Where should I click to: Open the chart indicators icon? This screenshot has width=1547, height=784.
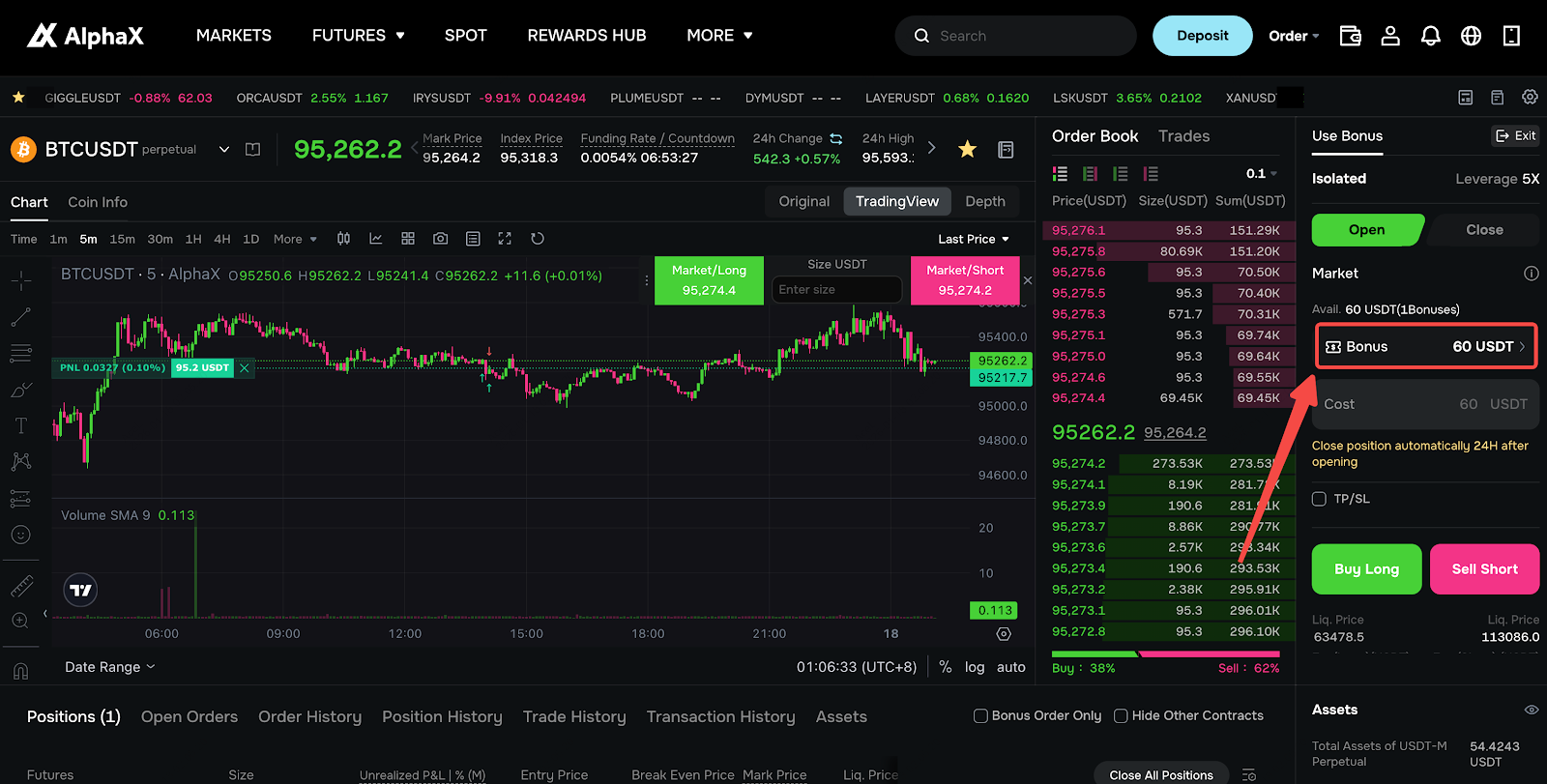coord(376,239)
